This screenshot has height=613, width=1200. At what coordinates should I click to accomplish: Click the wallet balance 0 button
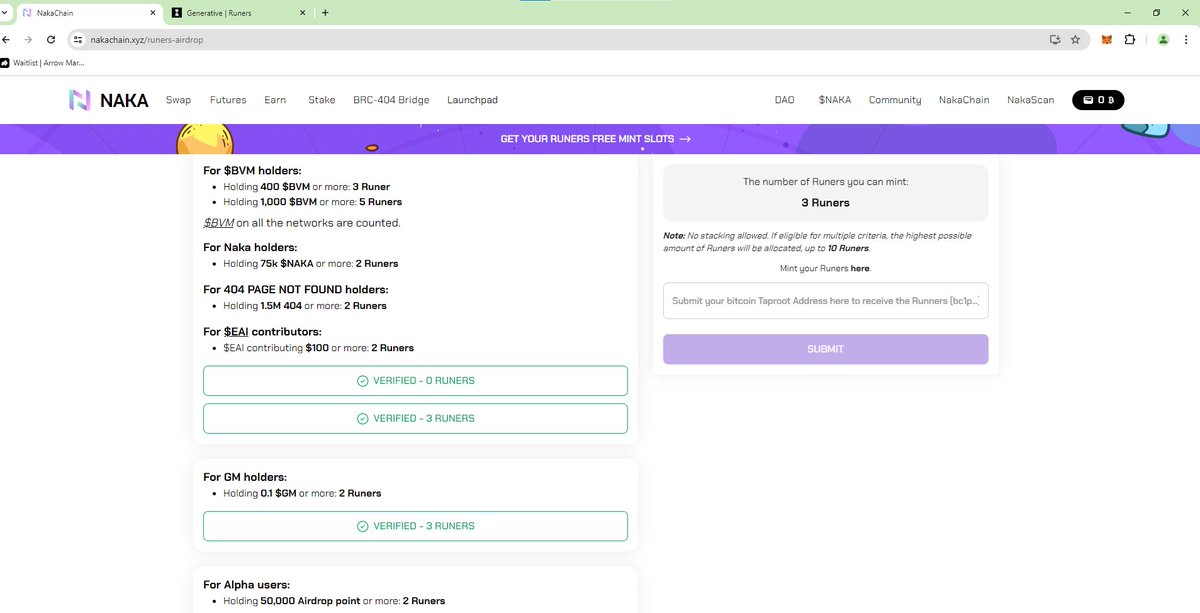pyautogui.click(x=1098, y=100)
